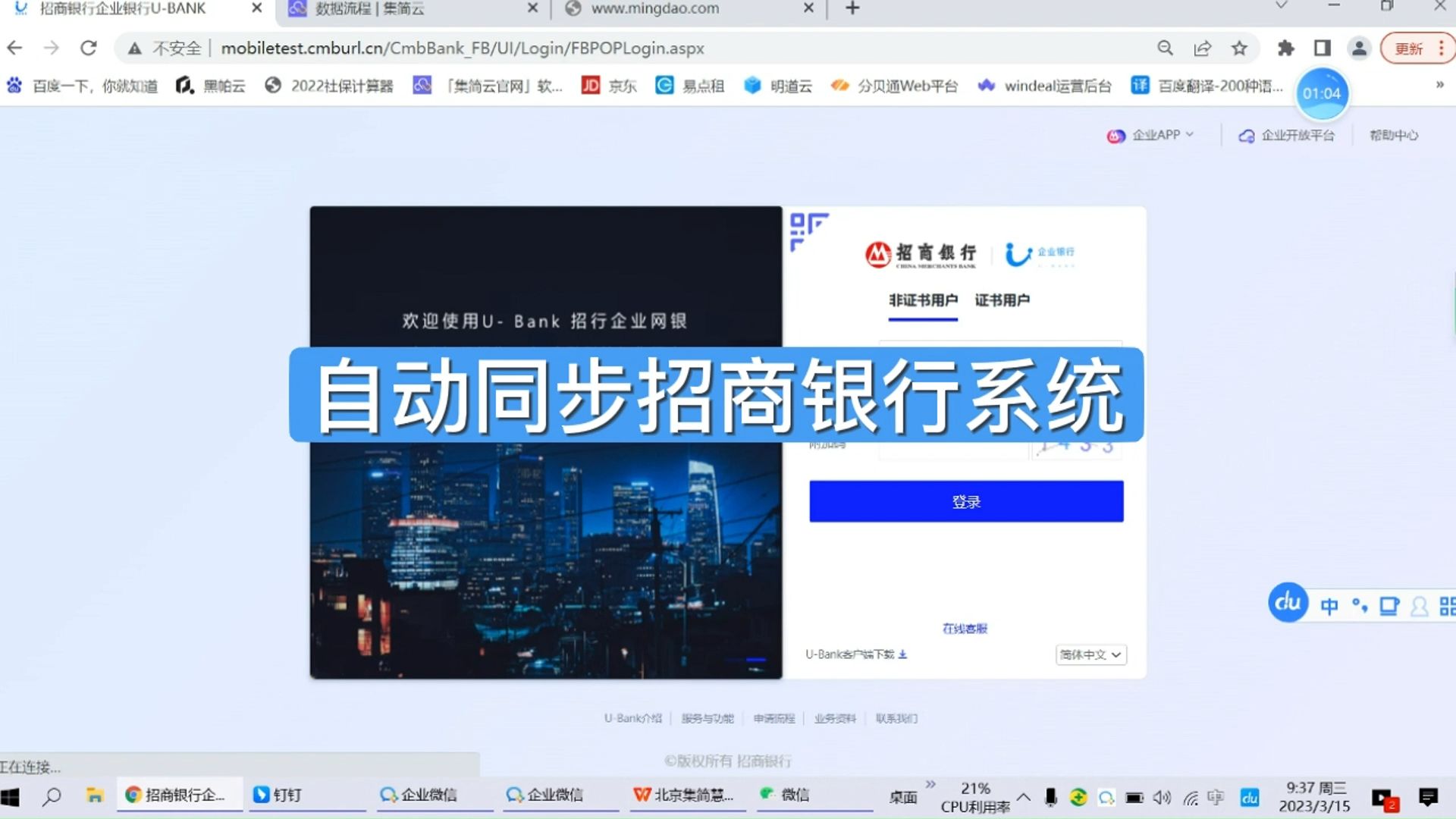Open the 在线客服 online service link
The height and width of the screenshot is (819, 1456).
(x=965, y=629)
